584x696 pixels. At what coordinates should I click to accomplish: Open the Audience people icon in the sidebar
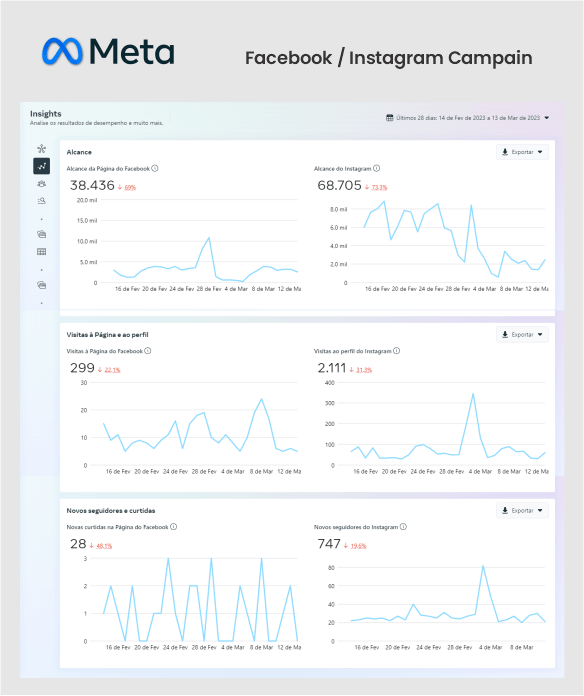pyautogui.click(x=42, y=184)
